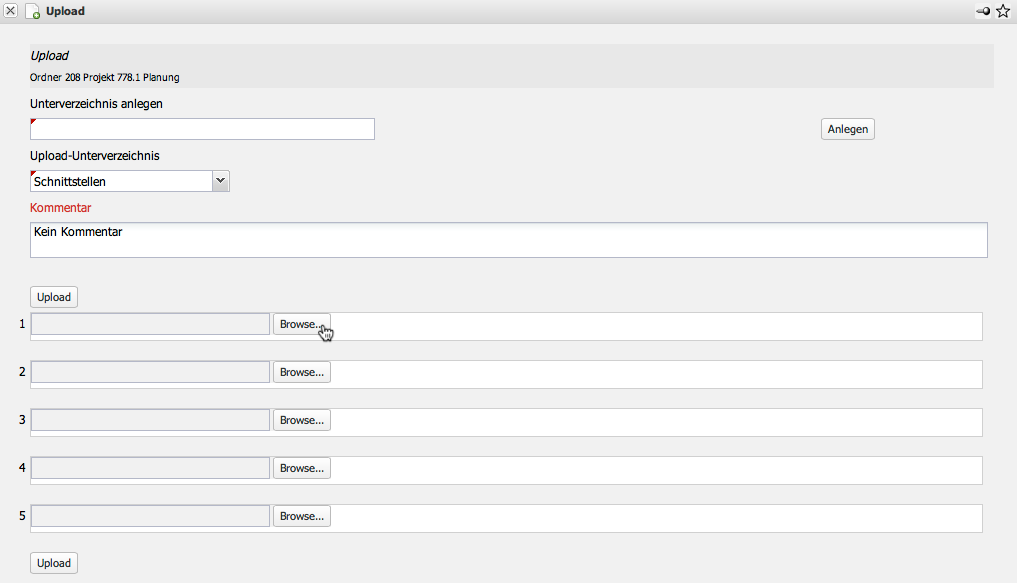Browse for file in row 5
Screen dimensions: 1017x583
[x=301, y=516]
